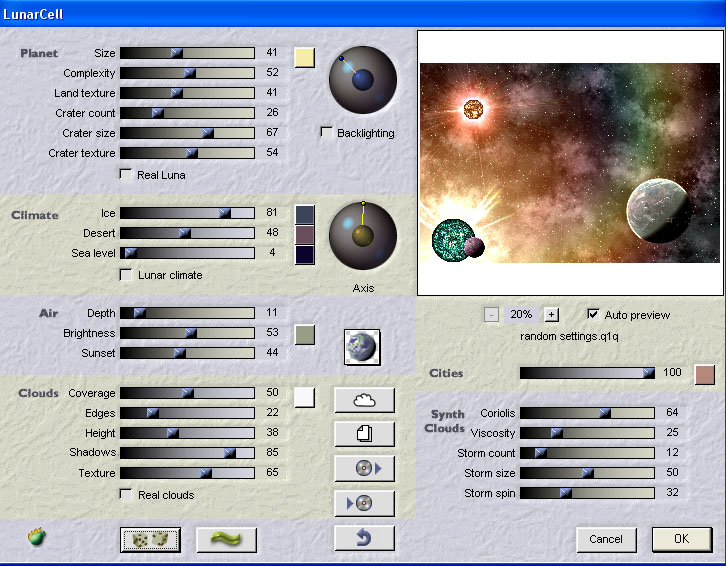
Task: Open the Cities color swatch
Action: [x=705, y=374]
